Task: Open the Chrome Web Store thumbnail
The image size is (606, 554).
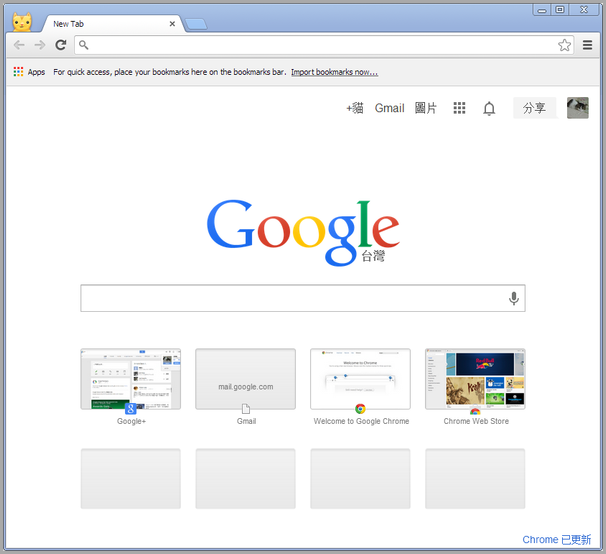Action: coord(475,379)
